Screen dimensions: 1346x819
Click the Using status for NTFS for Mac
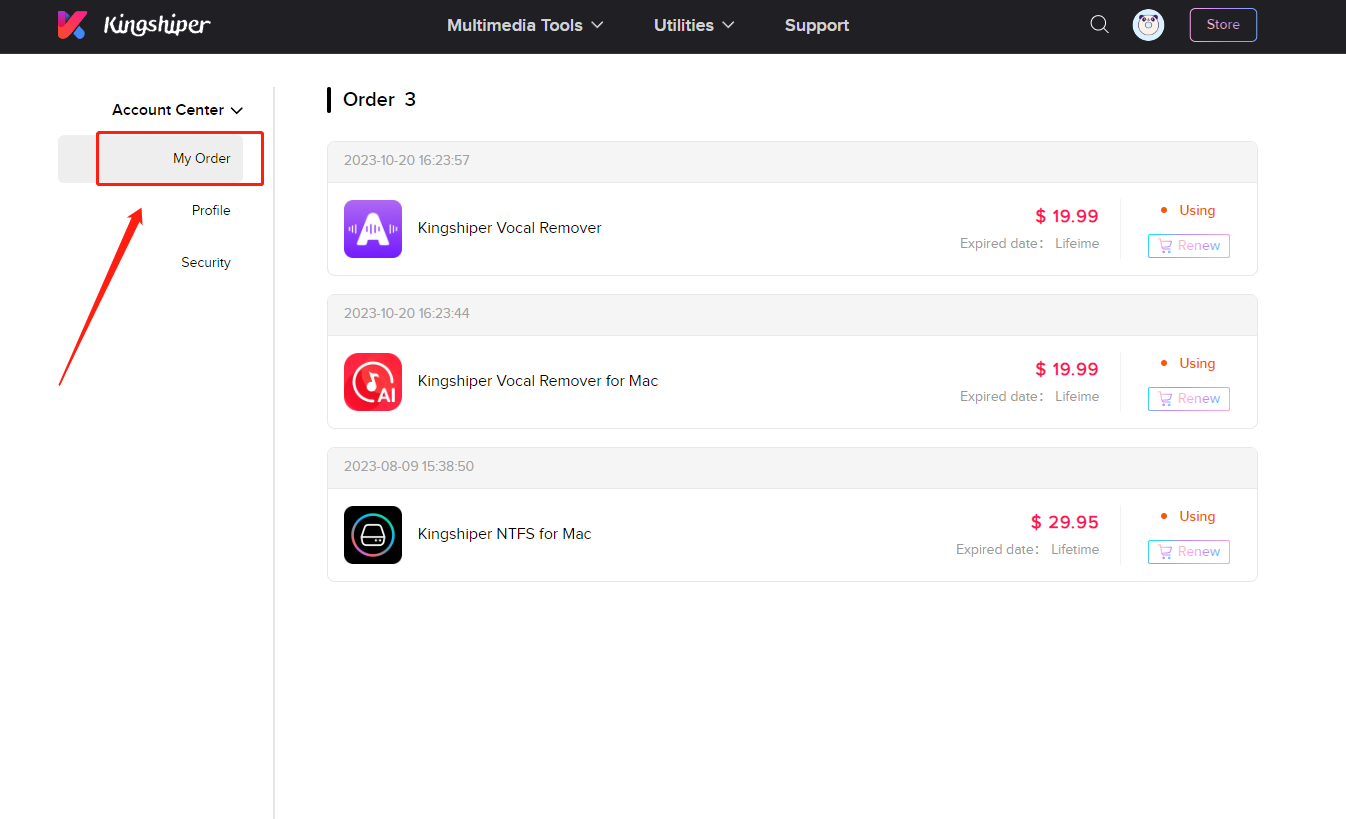[1188, 516]
